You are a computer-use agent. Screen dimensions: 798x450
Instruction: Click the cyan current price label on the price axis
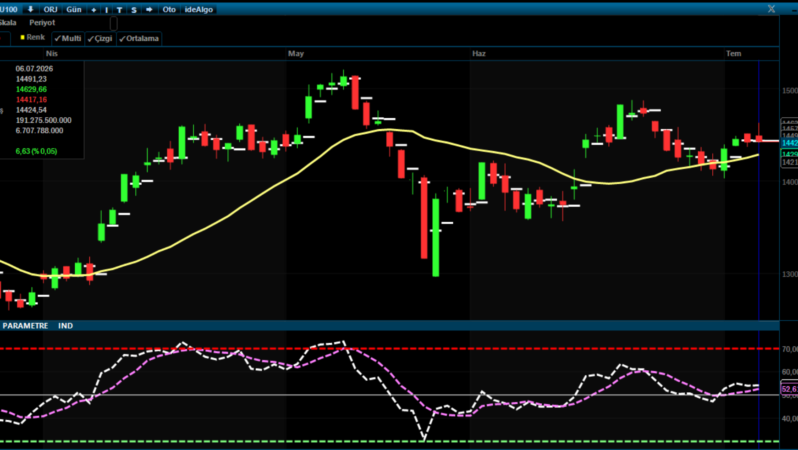click(x=789, y=143)
